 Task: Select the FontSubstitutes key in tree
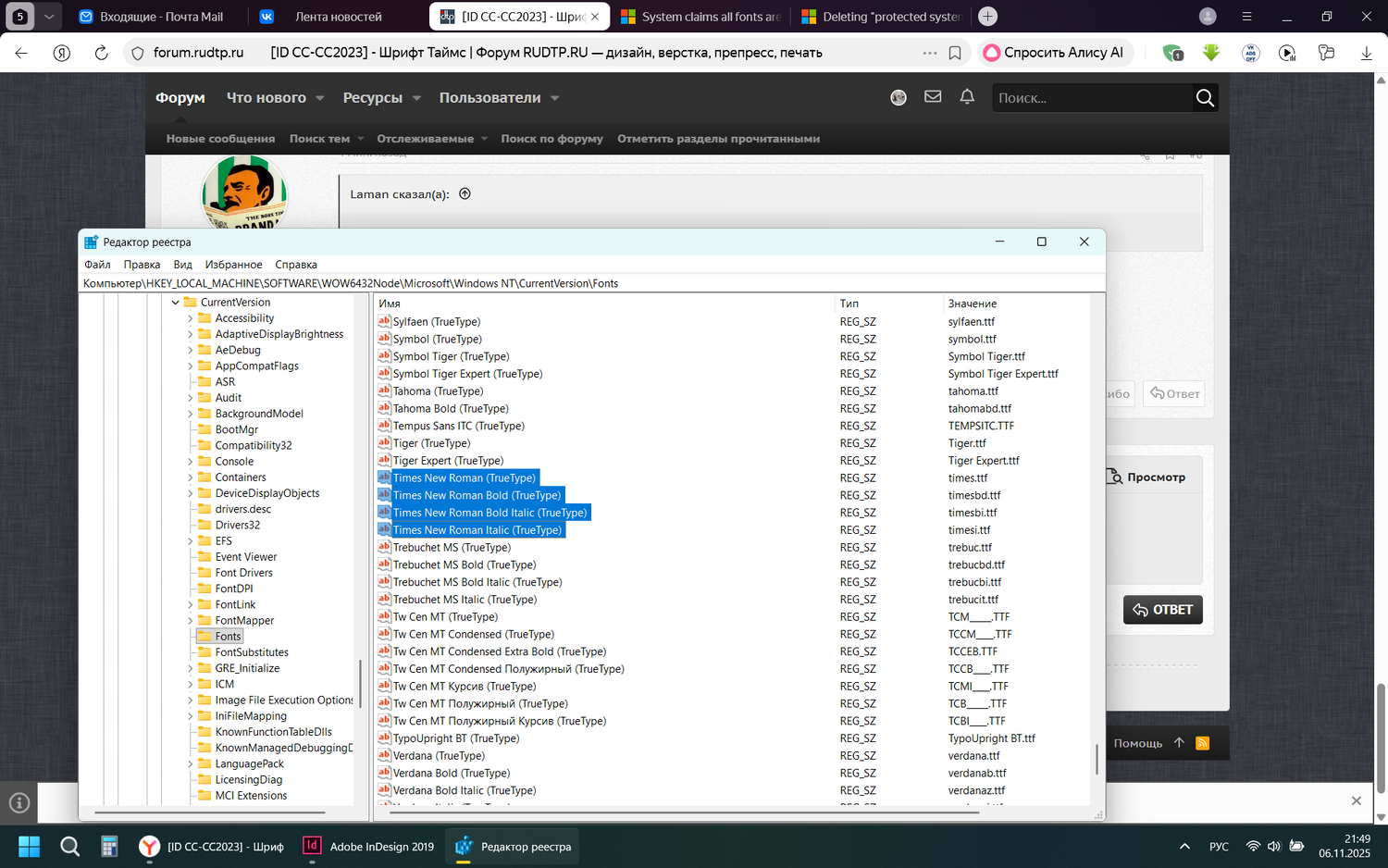(x=252, y=652)
